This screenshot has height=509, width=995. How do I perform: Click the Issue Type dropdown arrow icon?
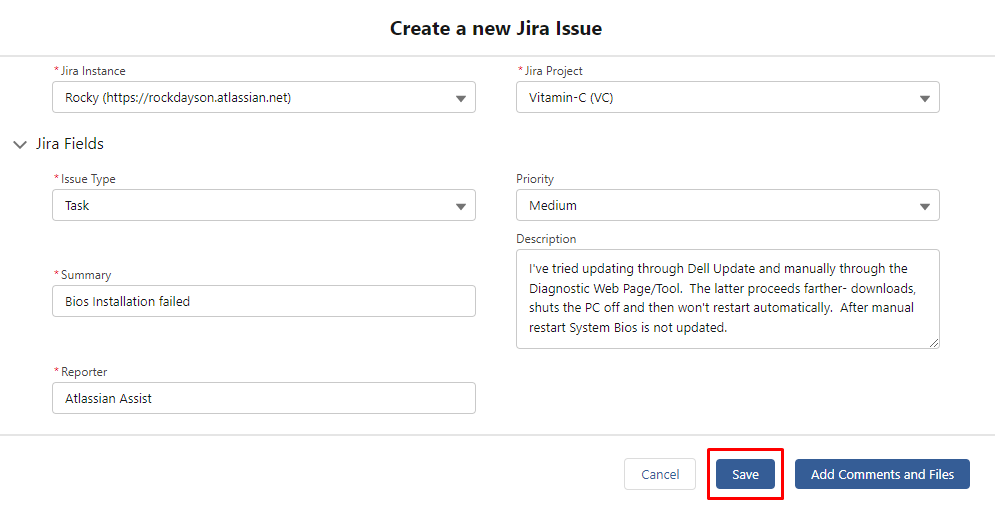(x=461, y=206)
